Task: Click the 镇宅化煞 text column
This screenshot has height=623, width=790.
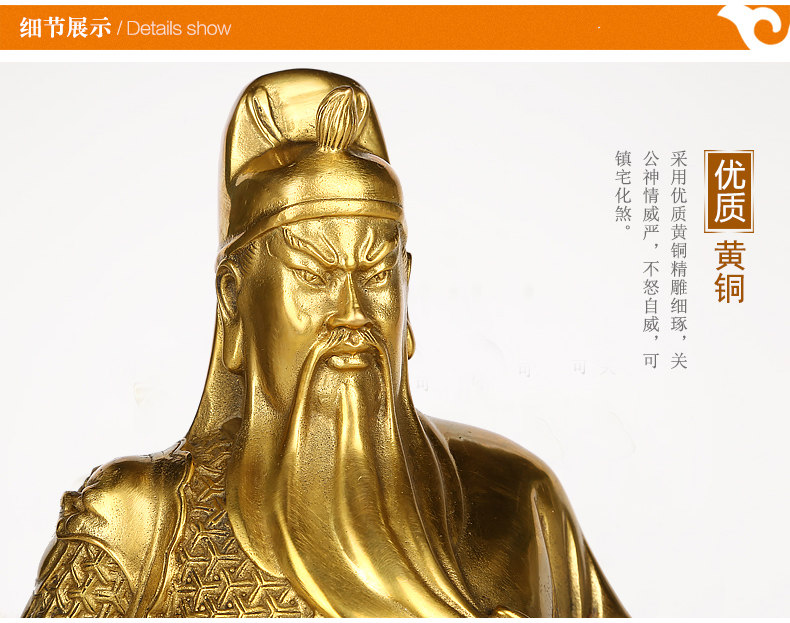Action: tap(623, 190)
